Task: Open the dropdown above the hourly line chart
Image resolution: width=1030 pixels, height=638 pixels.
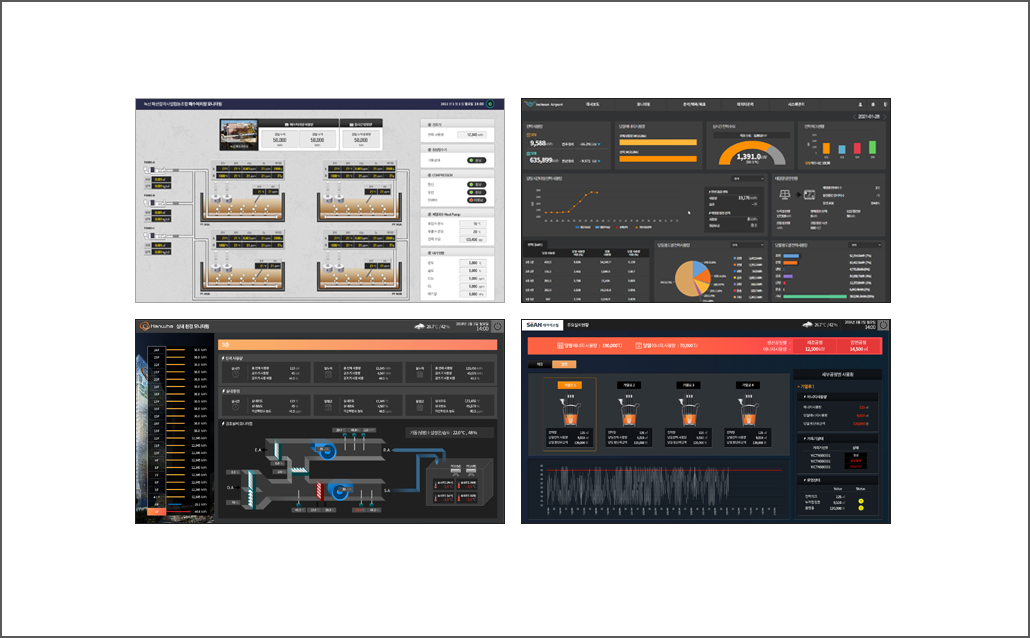Action: 748,179
